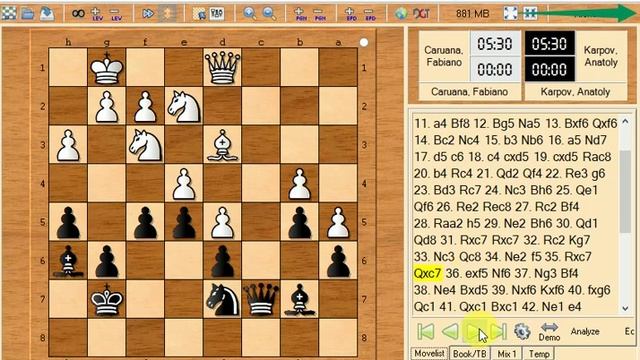Select move Na5 in the move list
Viewport: 640px width, 360px height.
coord(529,123)
